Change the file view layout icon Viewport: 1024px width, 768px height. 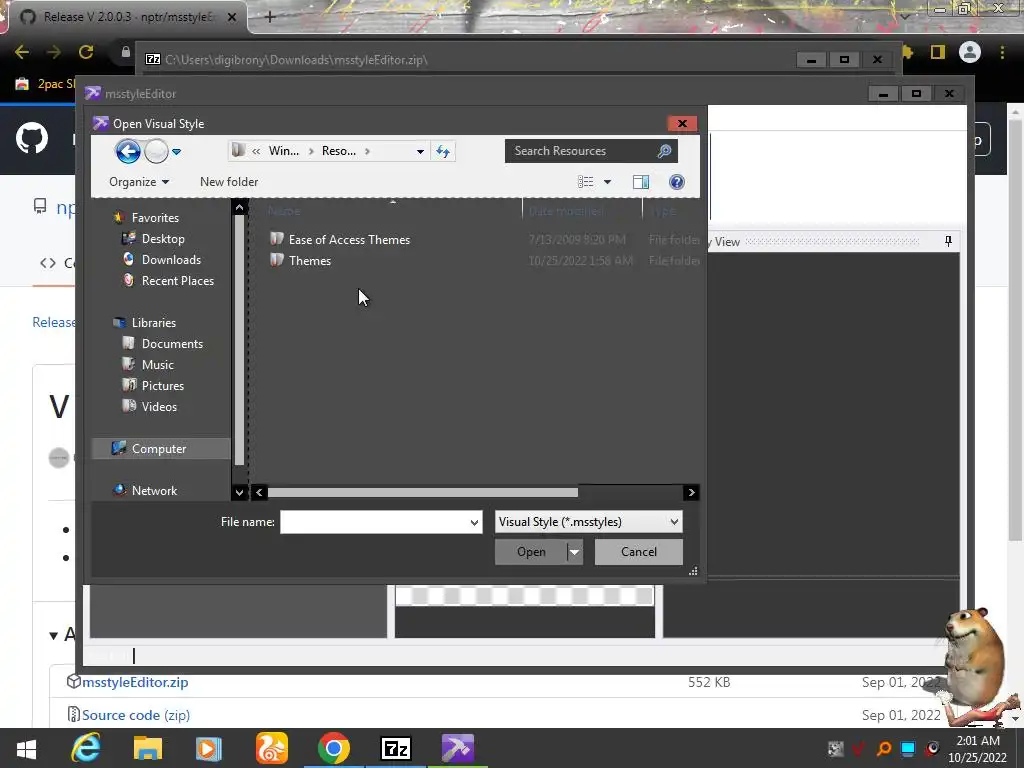(x=585, y=182)
